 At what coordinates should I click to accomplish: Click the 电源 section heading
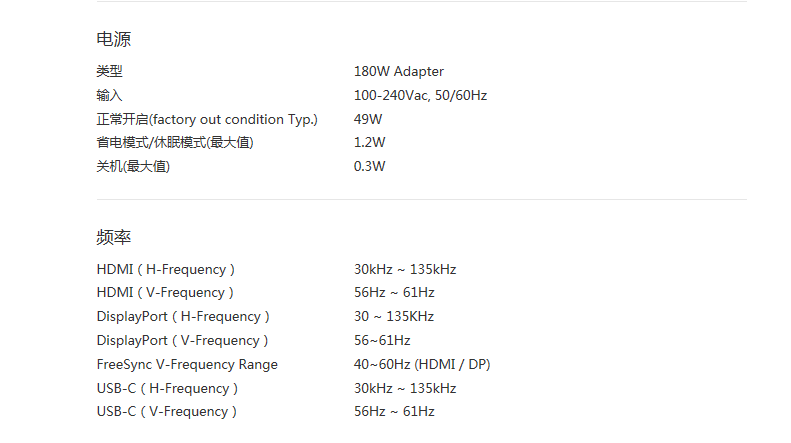pyautogui.click(x=113, y=40)
